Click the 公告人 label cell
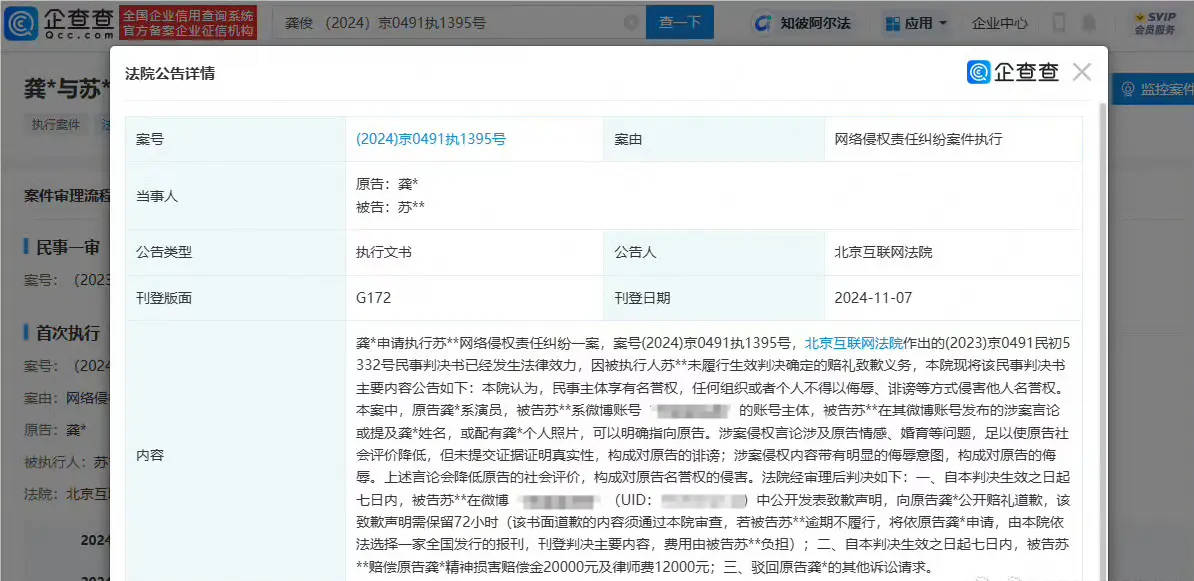This screenshot has width=1194, height=581. (714, 253)
